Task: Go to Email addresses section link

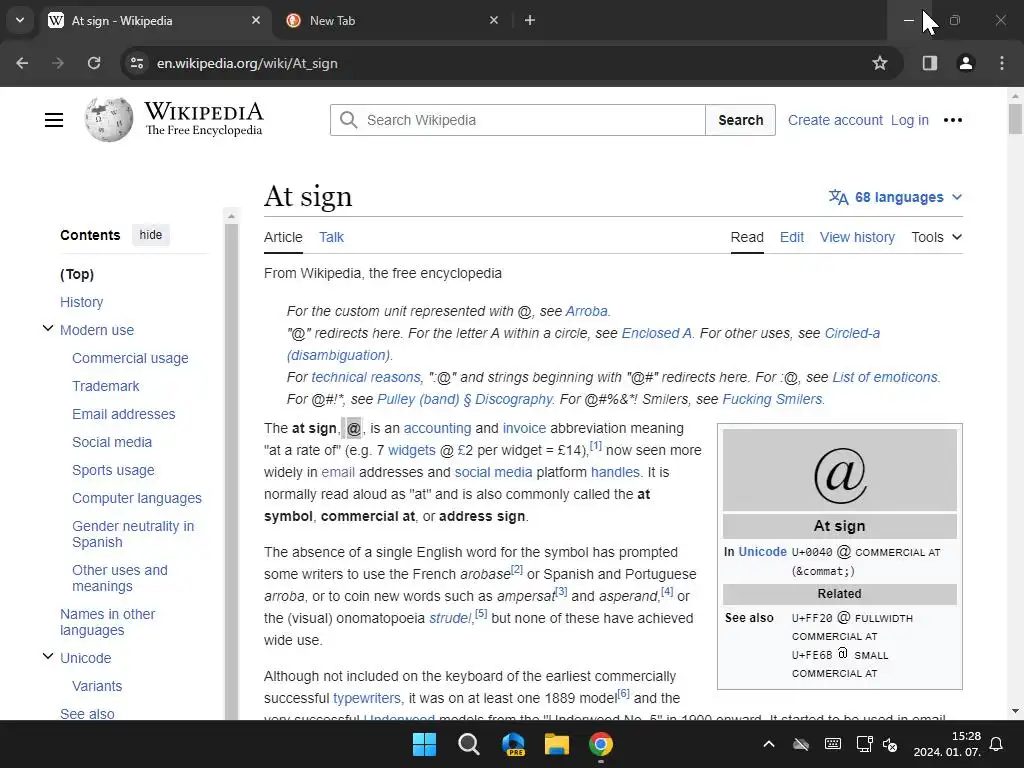Action: 123,414
